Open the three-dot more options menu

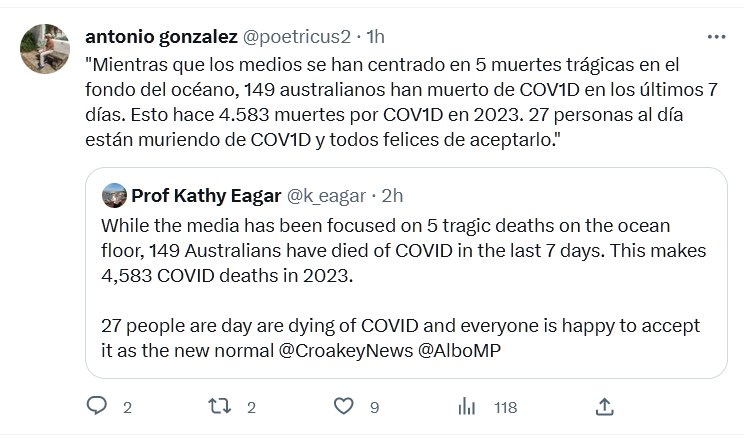pyautogui.click(x=715, y=36)
